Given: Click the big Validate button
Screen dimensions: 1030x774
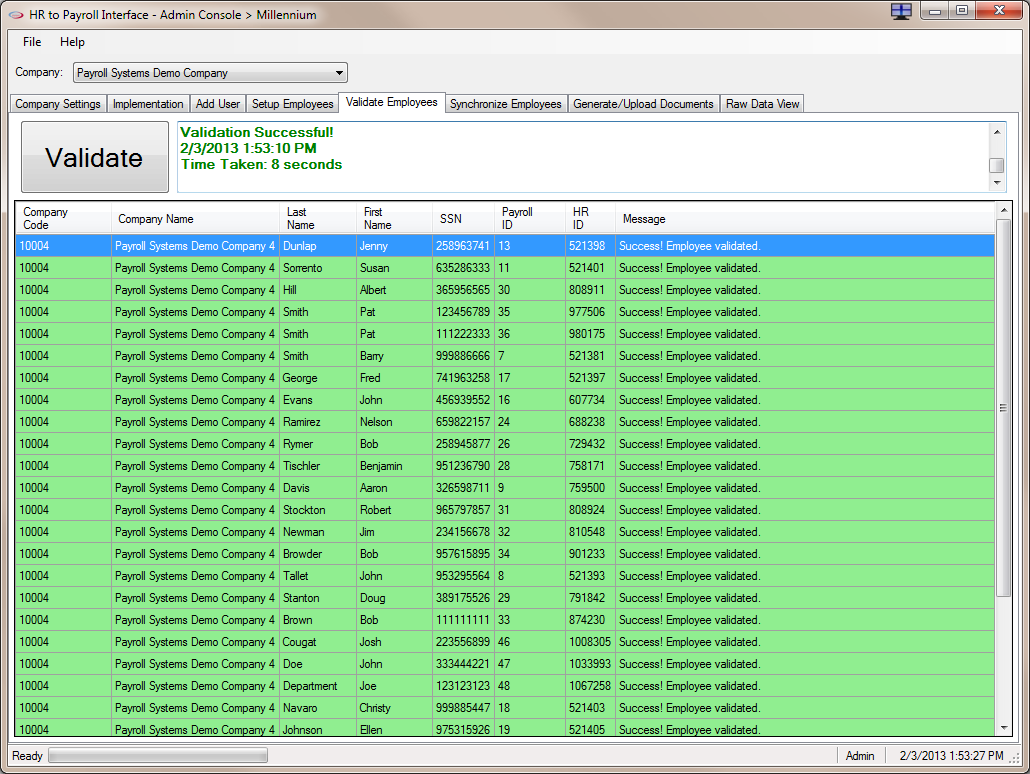Looking at the screenshot, I should pos(95,157).
